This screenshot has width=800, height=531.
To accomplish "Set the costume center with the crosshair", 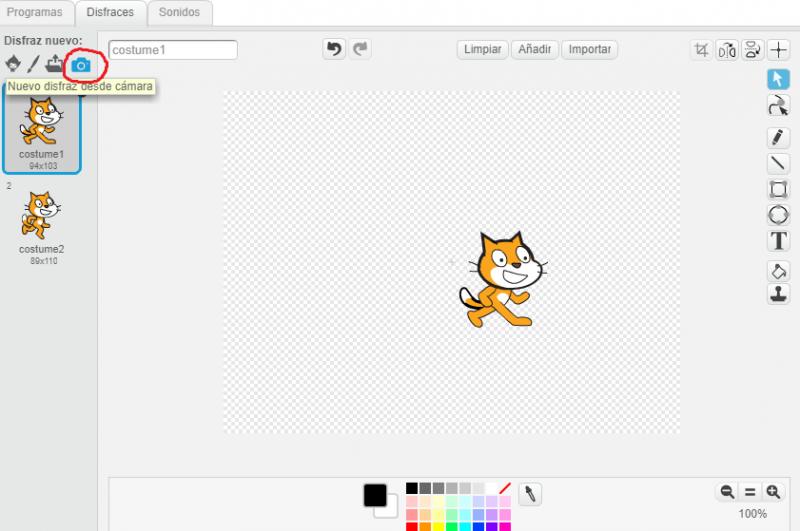I will (779, 50).
